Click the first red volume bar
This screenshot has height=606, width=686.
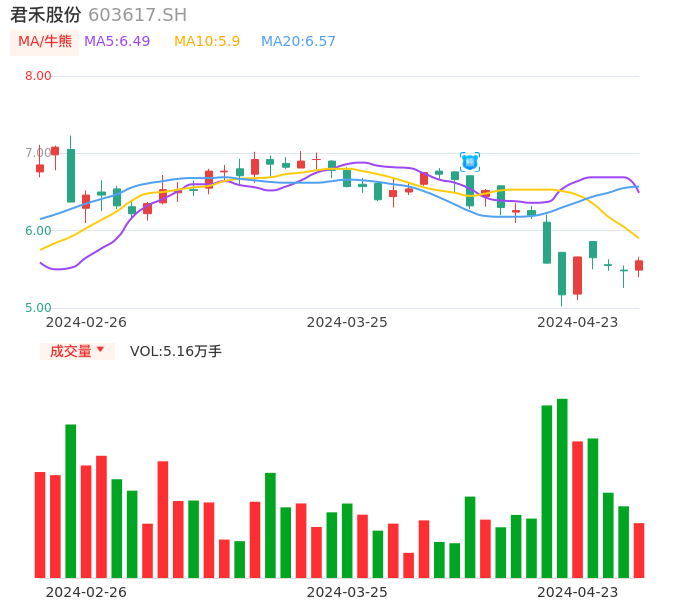(40, 524)
